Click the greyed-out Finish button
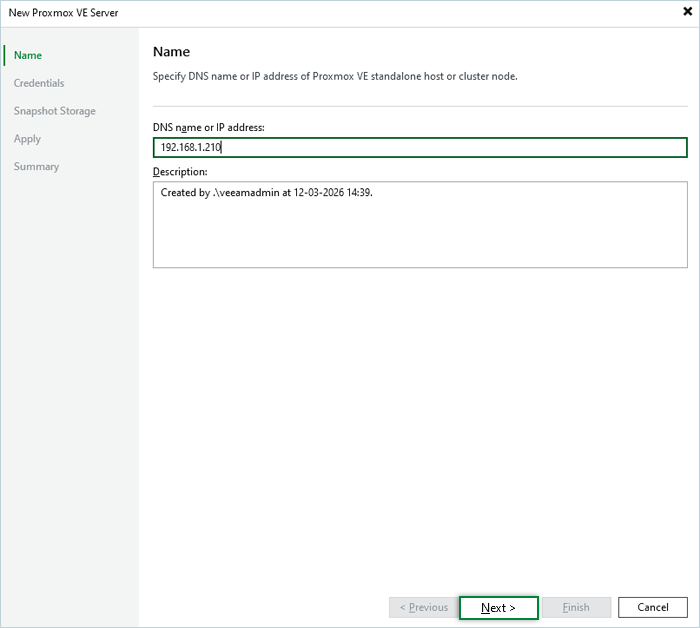 pyautogui.click(x=576, y=607)
